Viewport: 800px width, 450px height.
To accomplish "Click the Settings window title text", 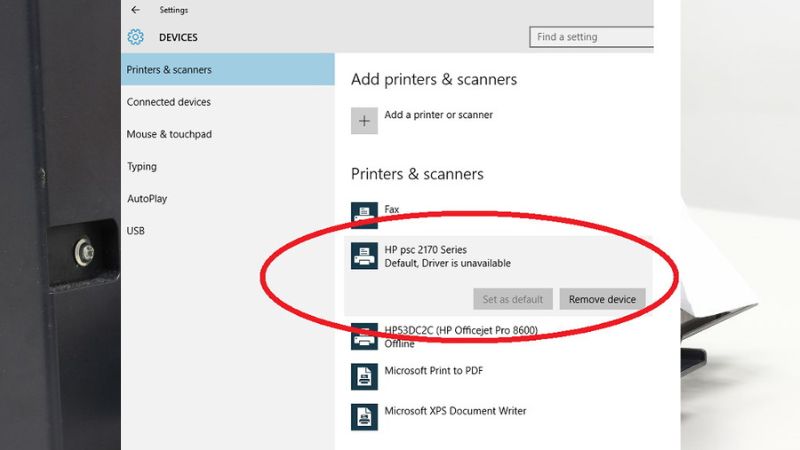I will (173, 10).
